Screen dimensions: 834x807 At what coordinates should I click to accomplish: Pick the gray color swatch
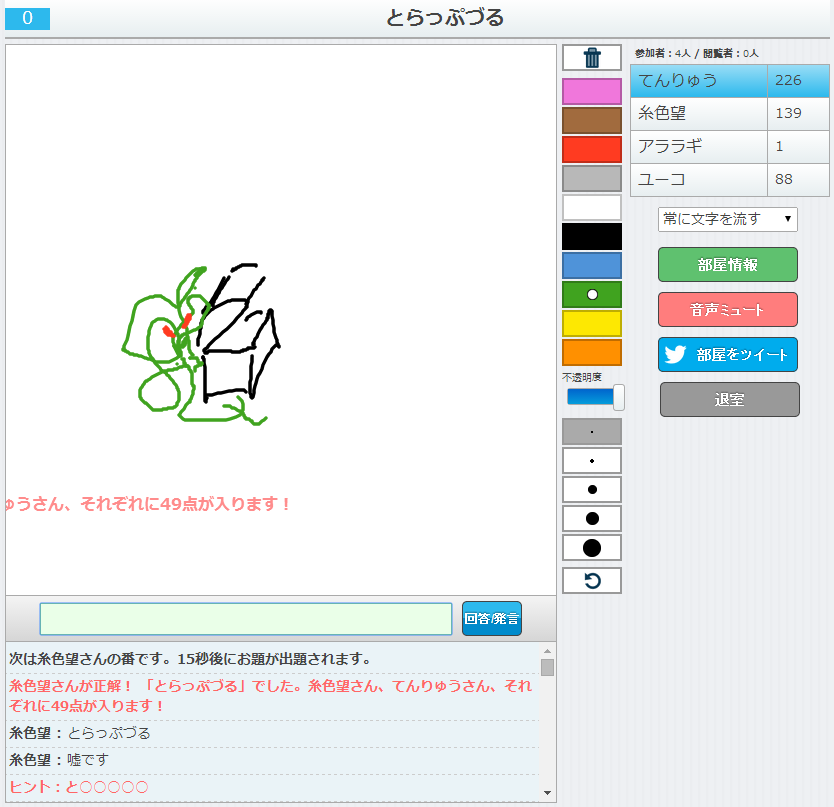(591, 178)
